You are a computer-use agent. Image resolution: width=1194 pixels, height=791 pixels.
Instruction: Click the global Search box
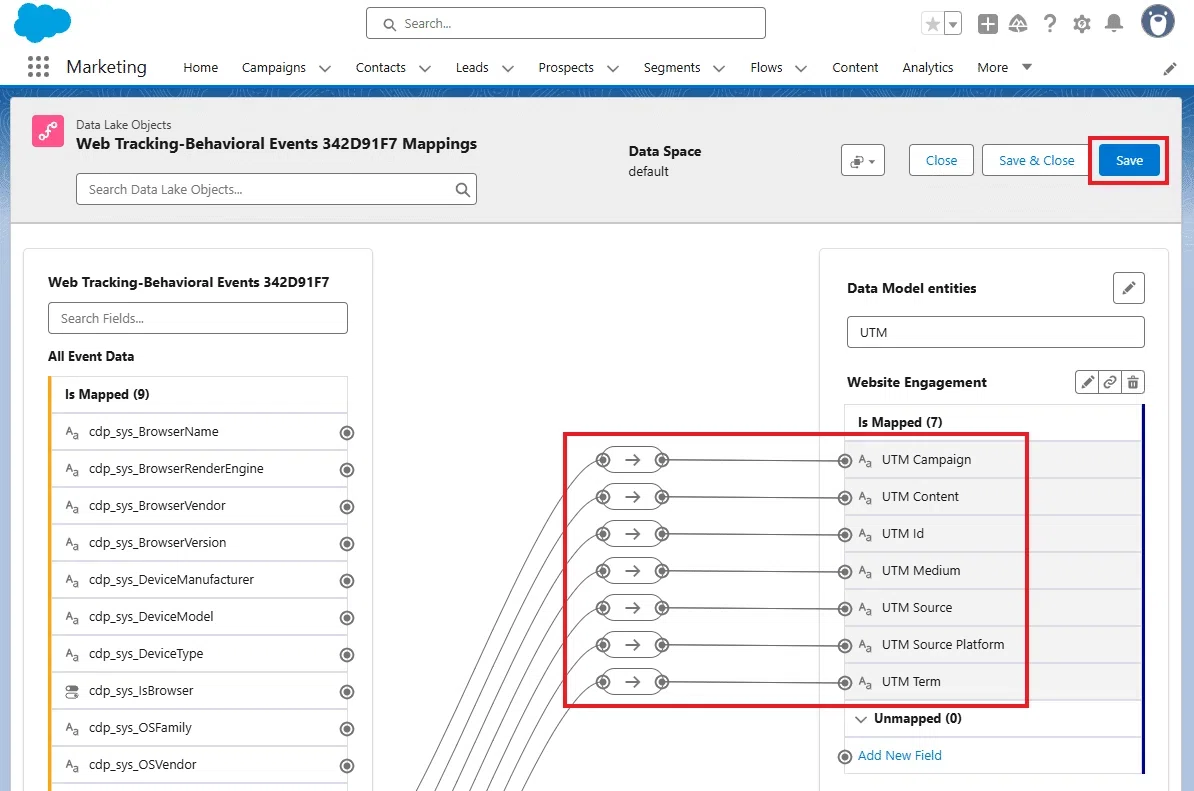pyautogui.click(x=566, y=24)
